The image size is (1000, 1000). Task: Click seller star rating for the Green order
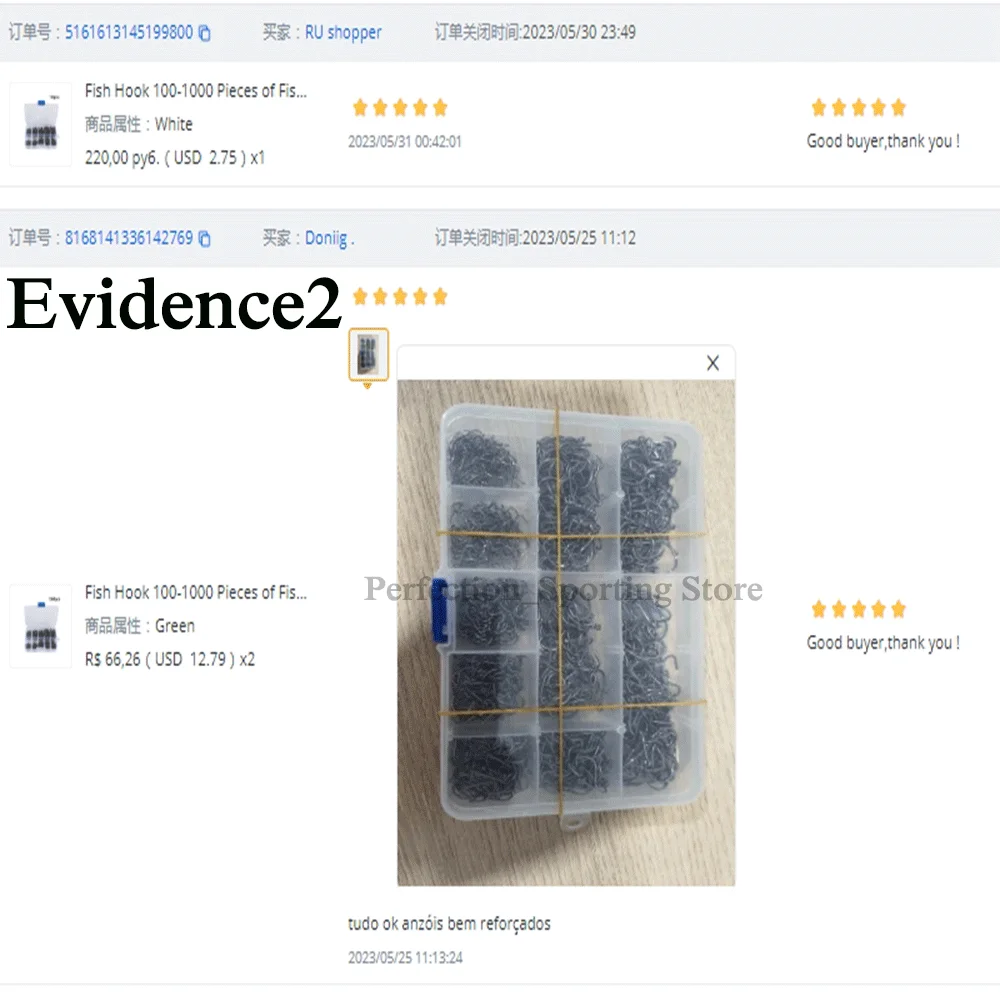pyautogui.click(x=858, y=610)
